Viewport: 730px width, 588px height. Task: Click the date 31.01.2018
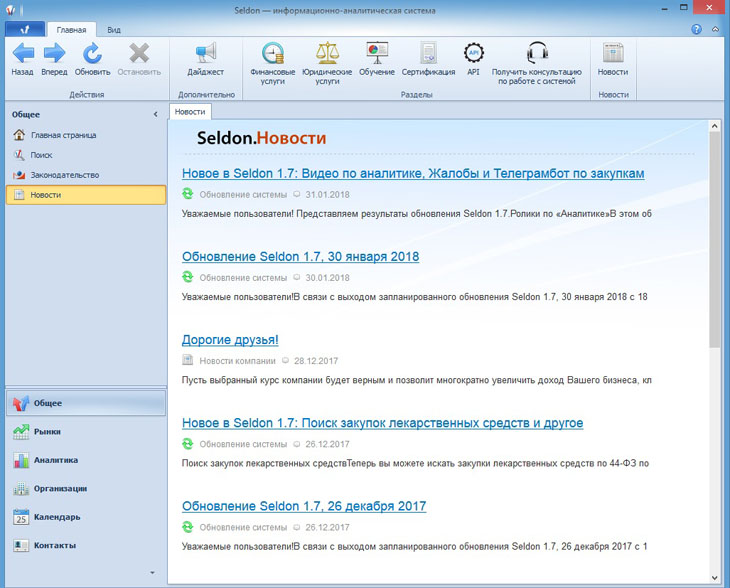tap(327, 195)
